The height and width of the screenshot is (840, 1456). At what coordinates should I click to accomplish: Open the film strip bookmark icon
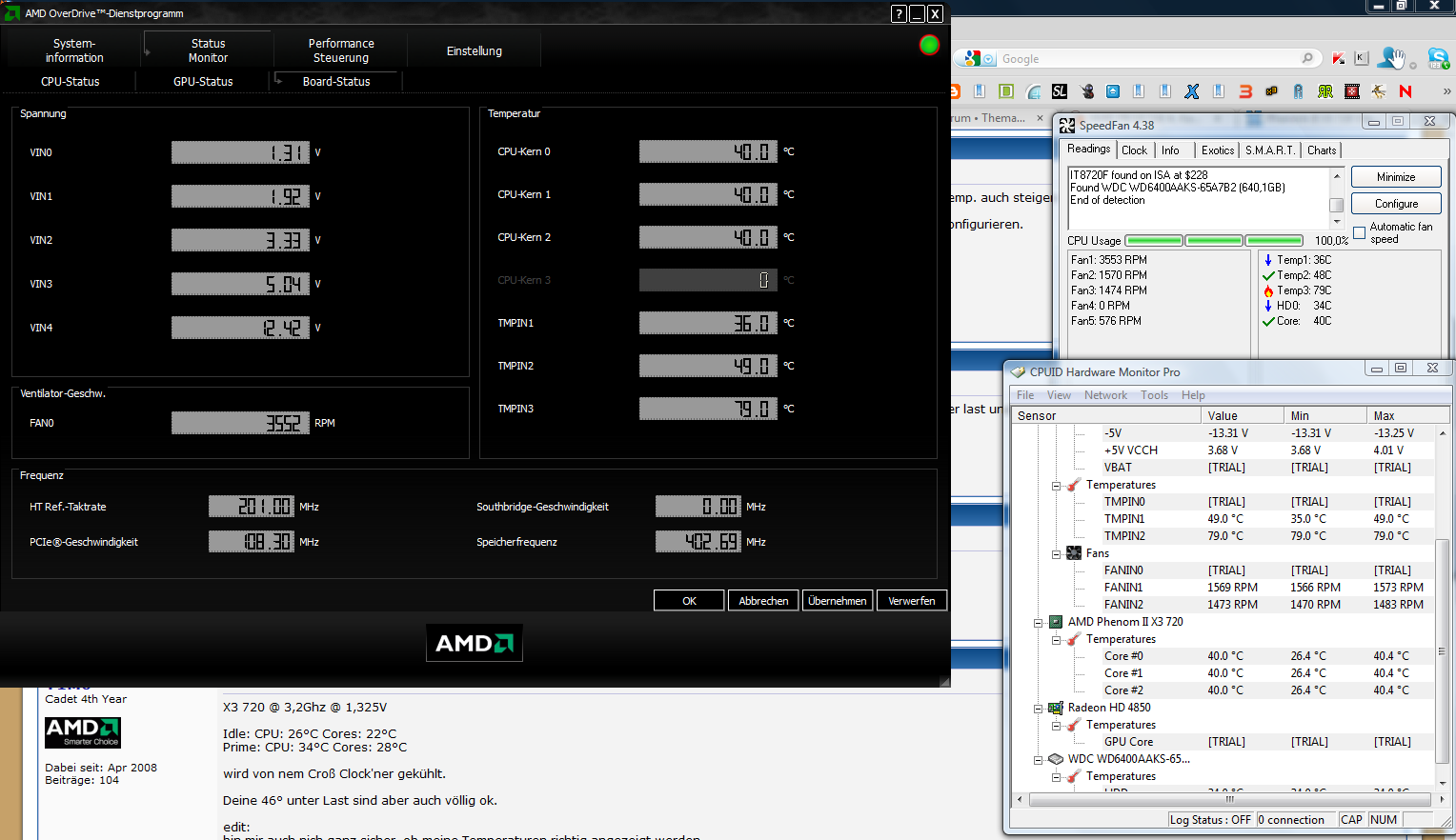point(1352,91)
